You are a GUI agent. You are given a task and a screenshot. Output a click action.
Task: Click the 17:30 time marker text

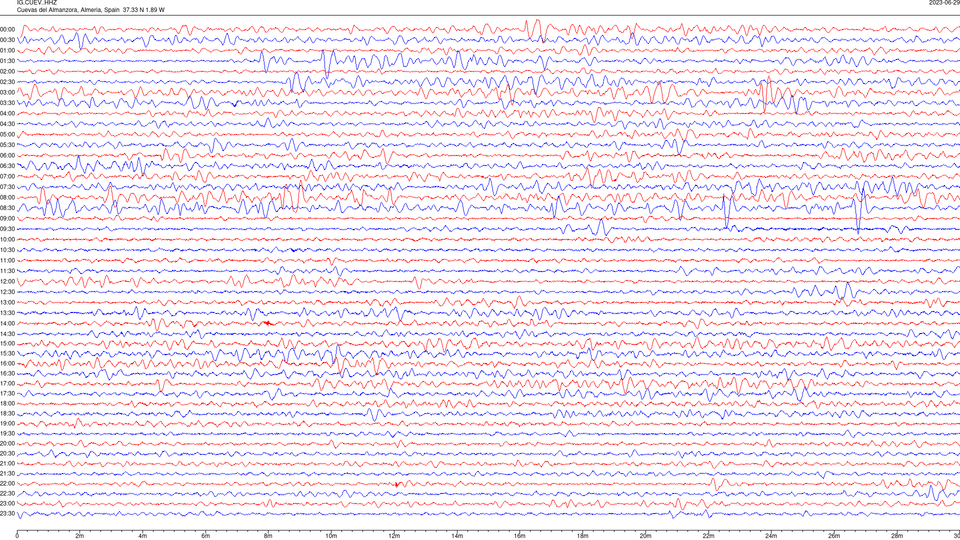coord(7,393)
